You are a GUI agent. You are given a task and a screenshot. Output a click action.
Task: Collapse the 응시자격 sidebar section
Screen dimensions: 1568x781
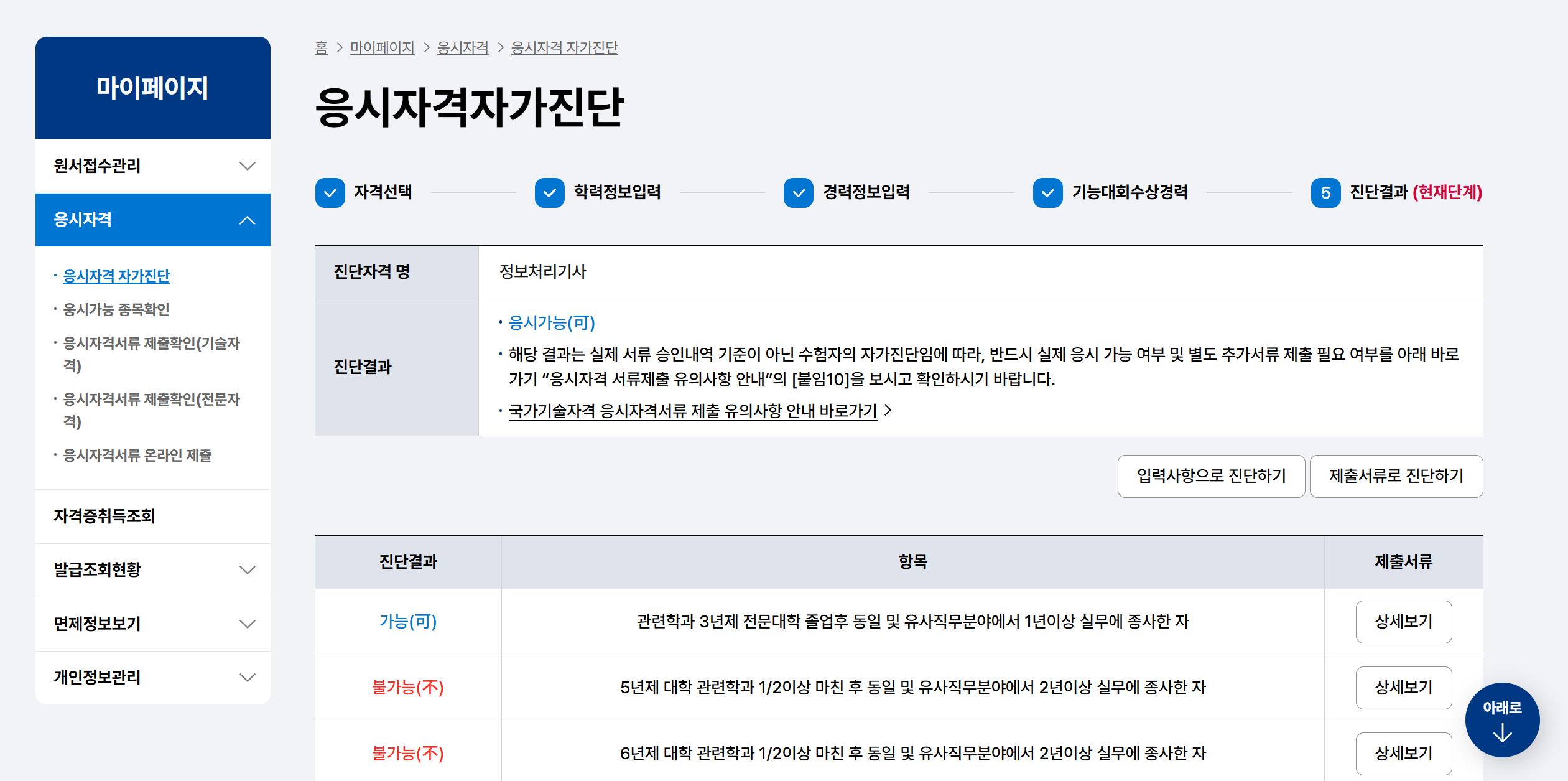[x=247, y=220]
